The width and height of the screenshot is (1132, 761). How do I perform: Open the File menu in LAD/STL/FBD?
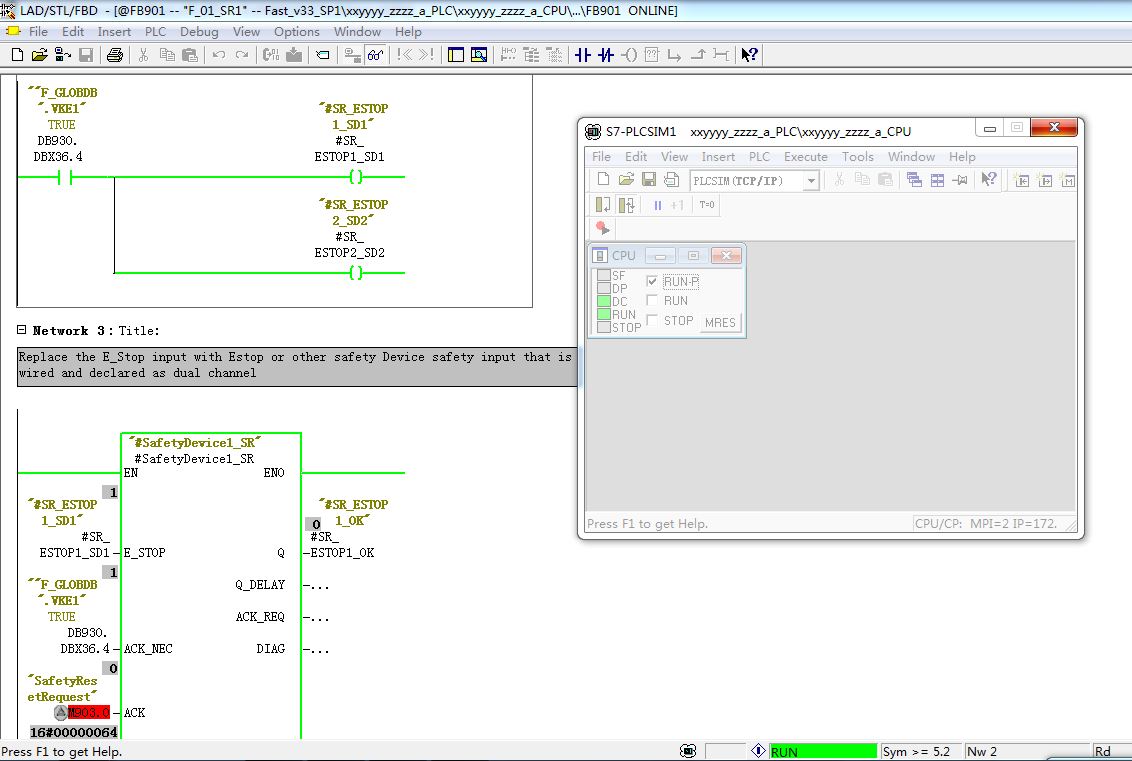(x=38, y=32)
